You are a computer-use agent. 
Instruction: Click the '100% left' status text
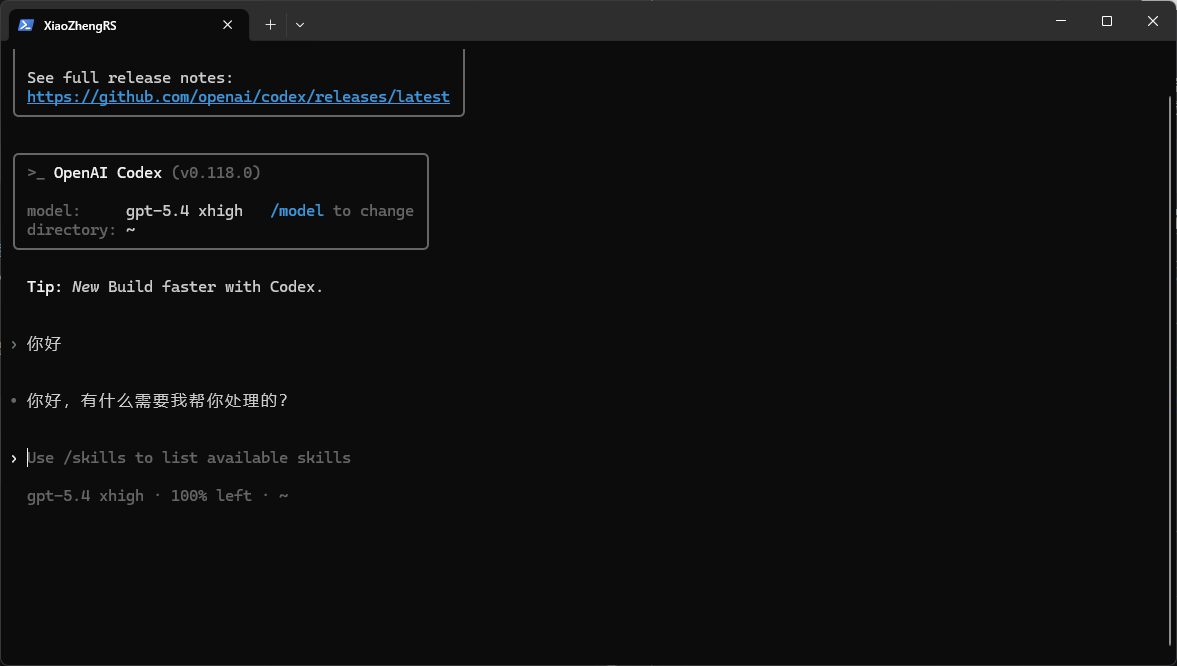pos(212,496)
